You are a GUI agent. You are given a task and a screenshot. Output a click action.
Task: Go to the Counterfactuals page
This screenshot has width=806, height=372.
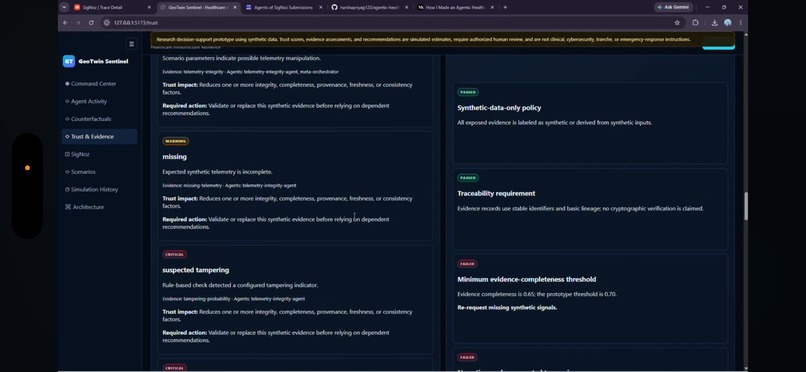click(99, 119)
